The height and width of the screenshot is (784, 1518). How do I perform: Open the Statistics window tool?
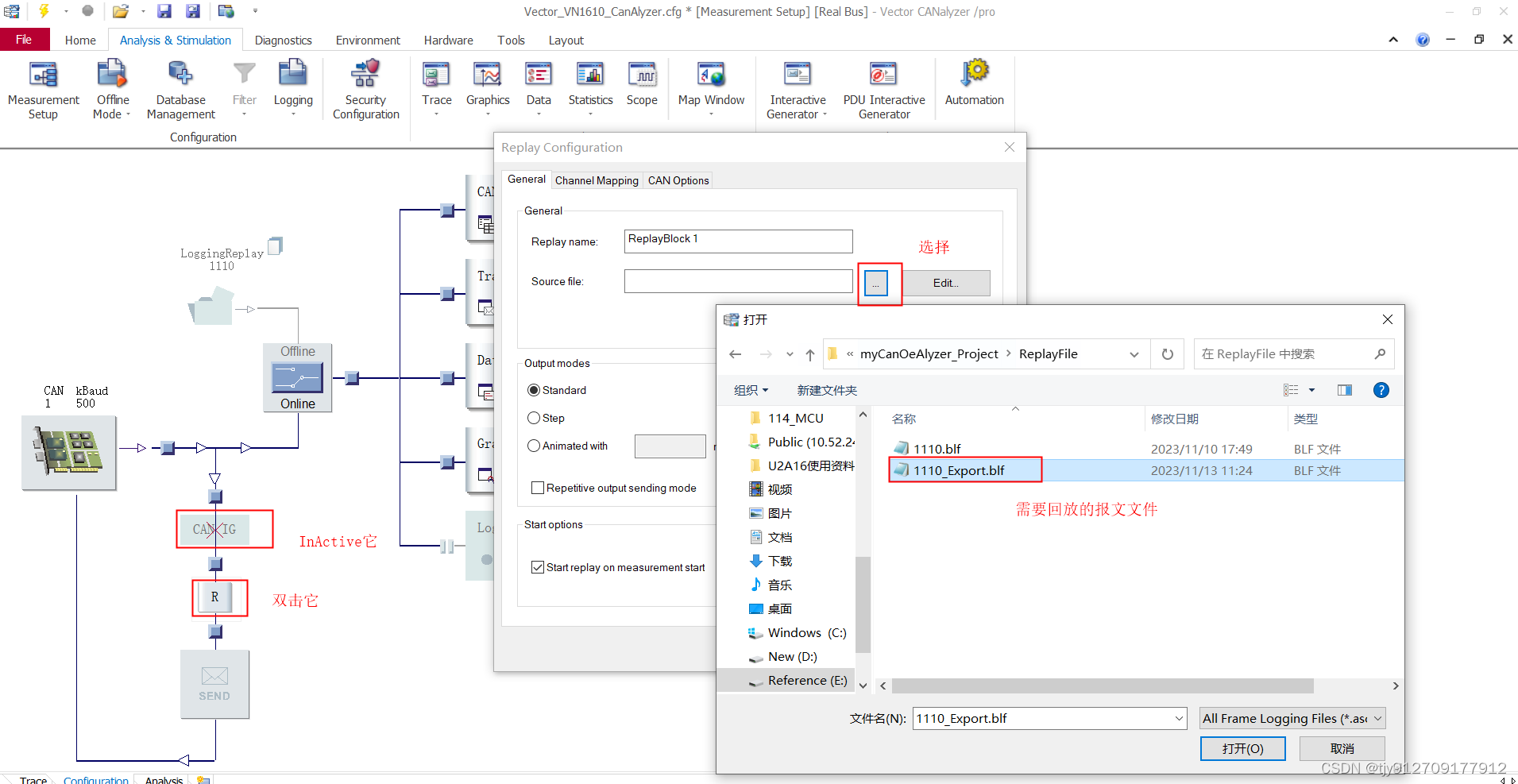click(590, 87)
